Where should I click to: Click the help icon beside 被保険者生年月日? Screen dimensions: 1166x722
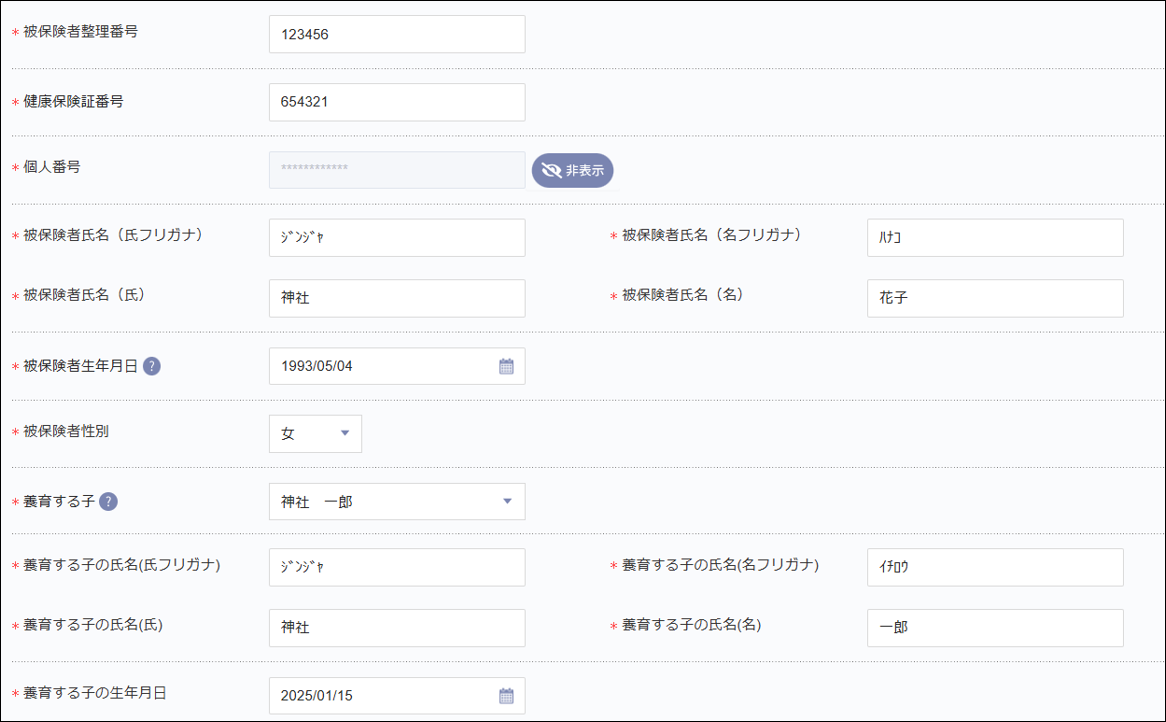click(150, 366)
